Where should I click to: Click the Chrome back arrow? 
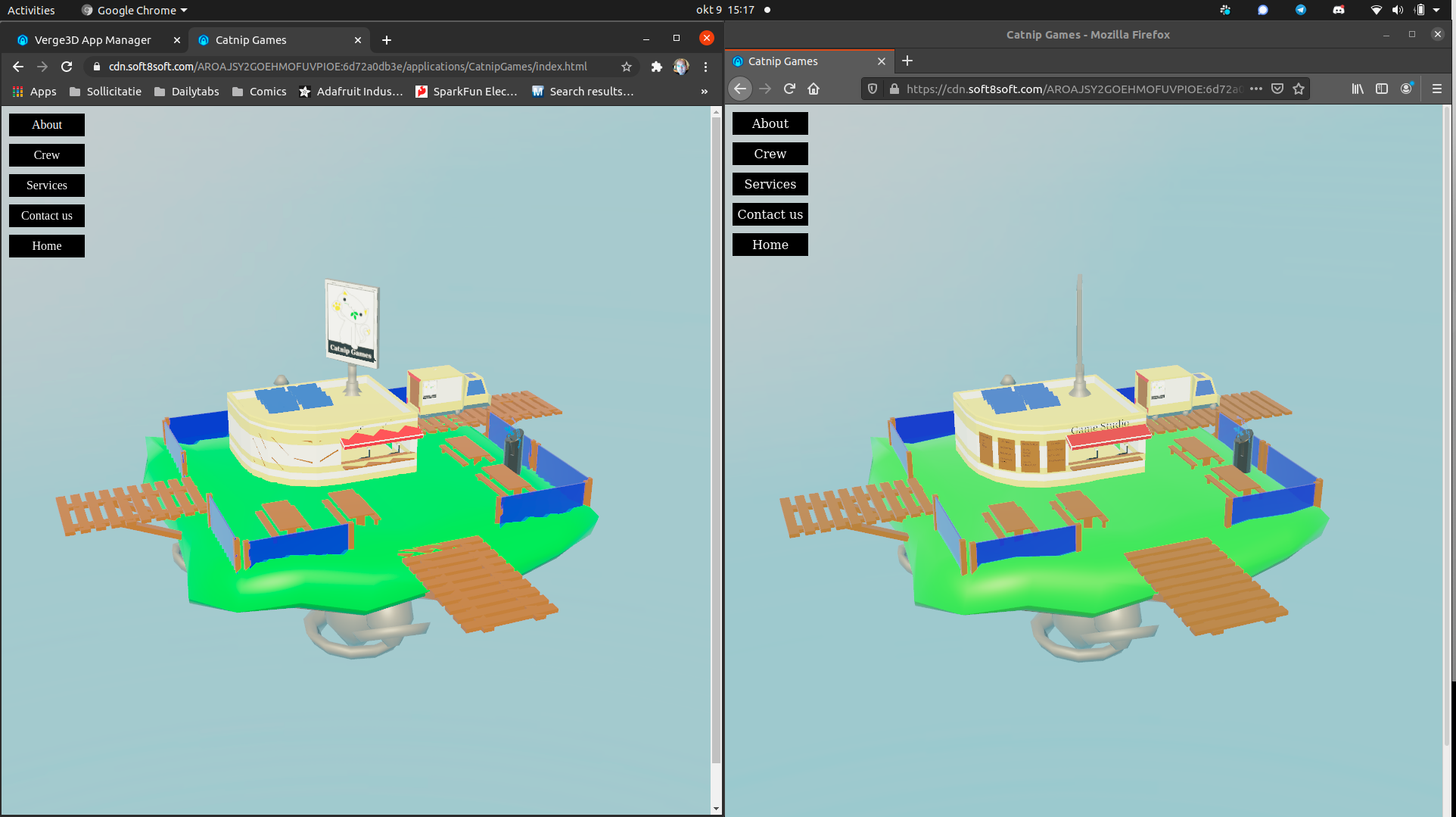click(x=18, y=67)
